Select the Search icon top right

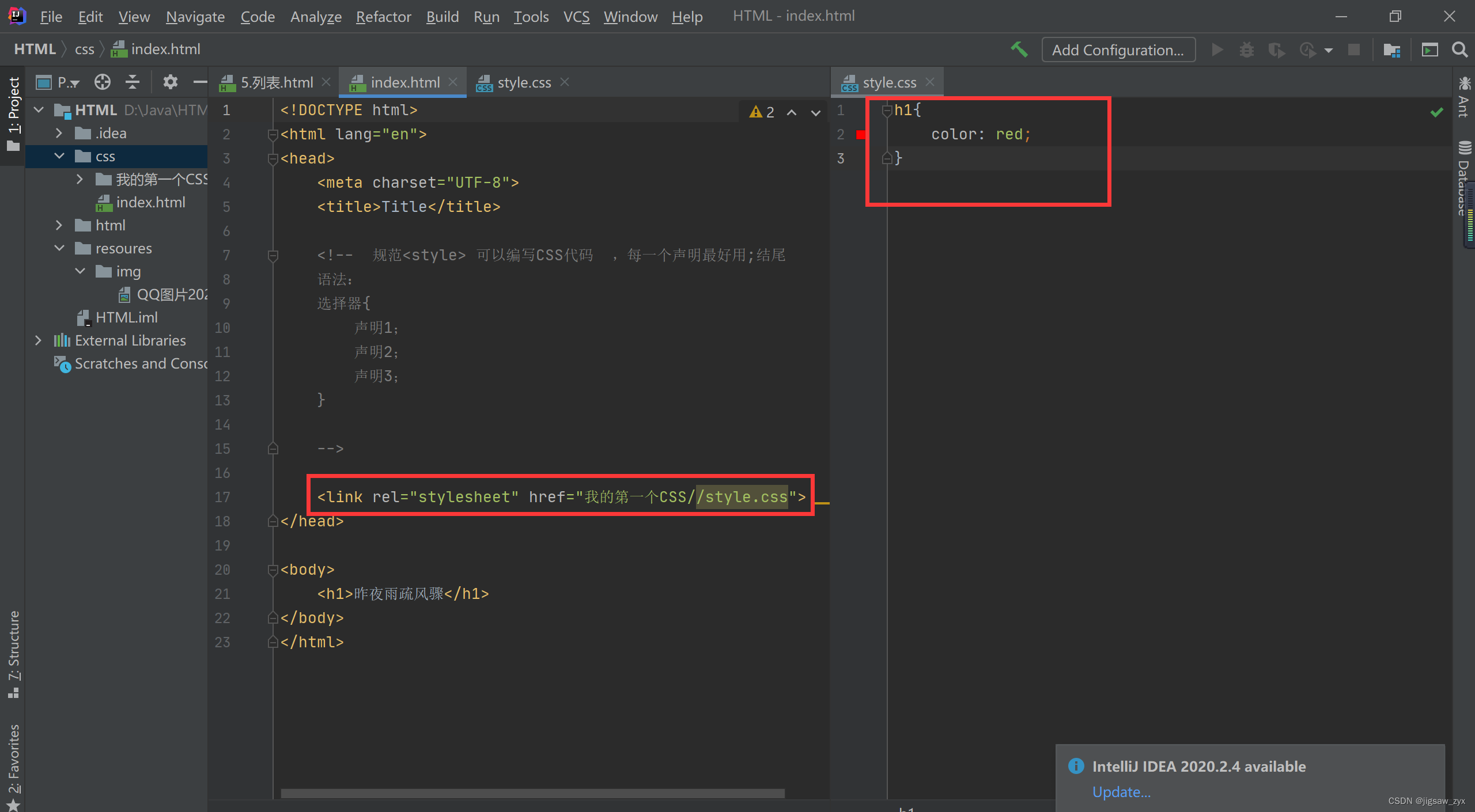1460,49
